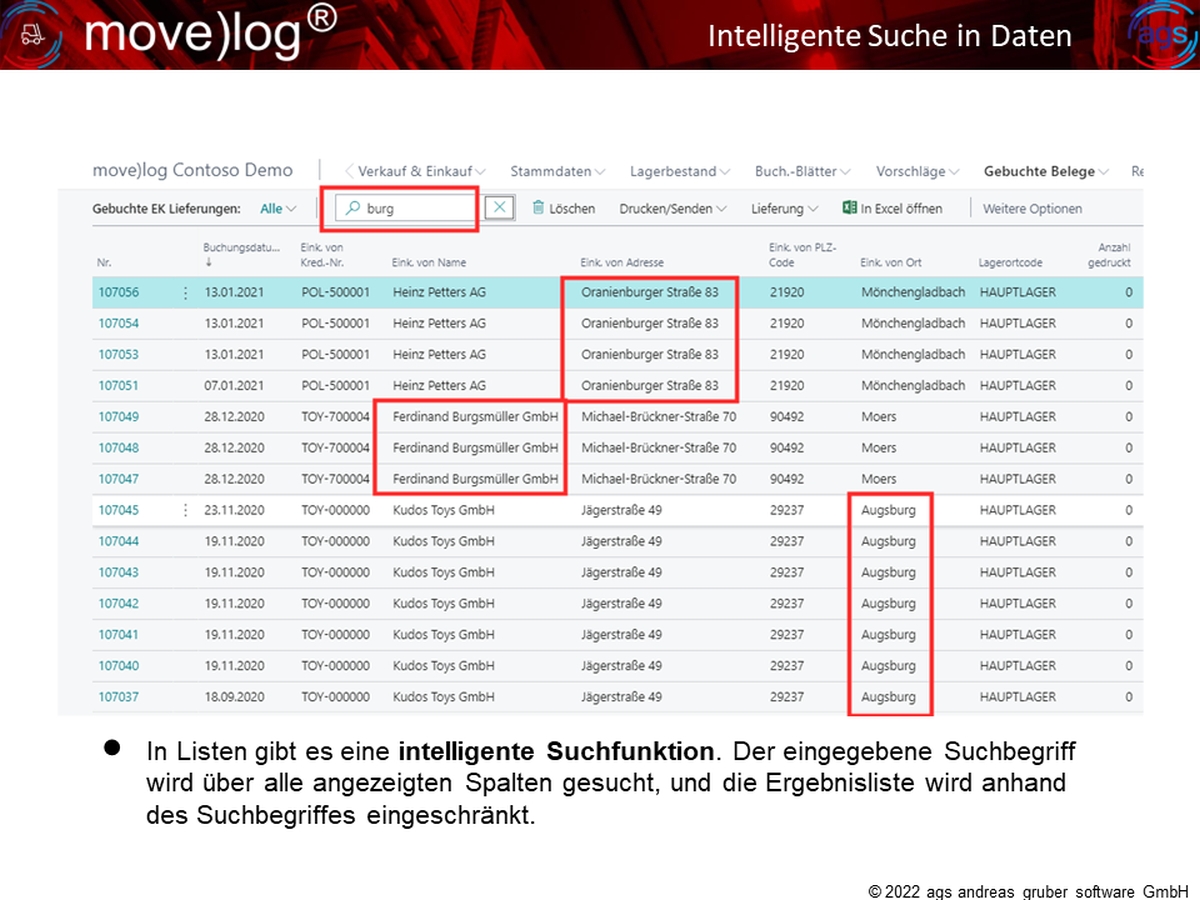The width and height of the screenshot is (1200, 900).
Task: Open delivery number 107043
Action: tap(119, 573)
